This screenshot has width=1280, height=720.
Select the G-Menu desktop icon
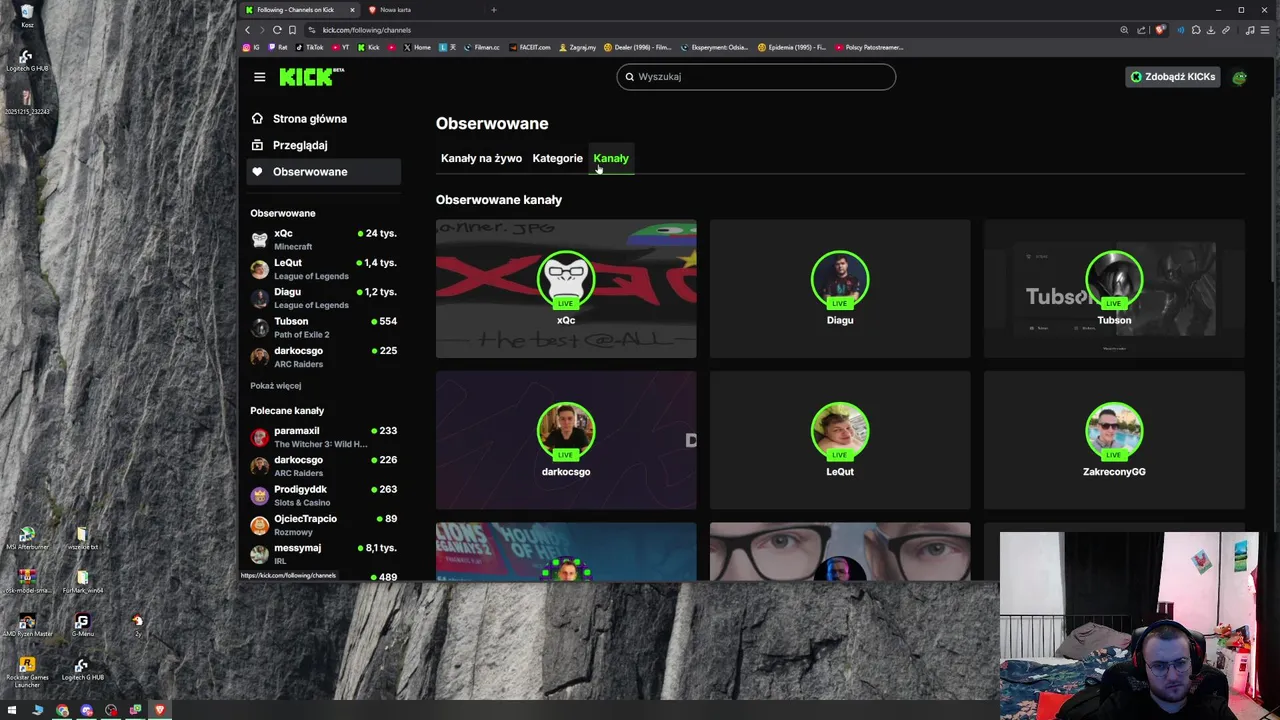[x=82, y=625]
